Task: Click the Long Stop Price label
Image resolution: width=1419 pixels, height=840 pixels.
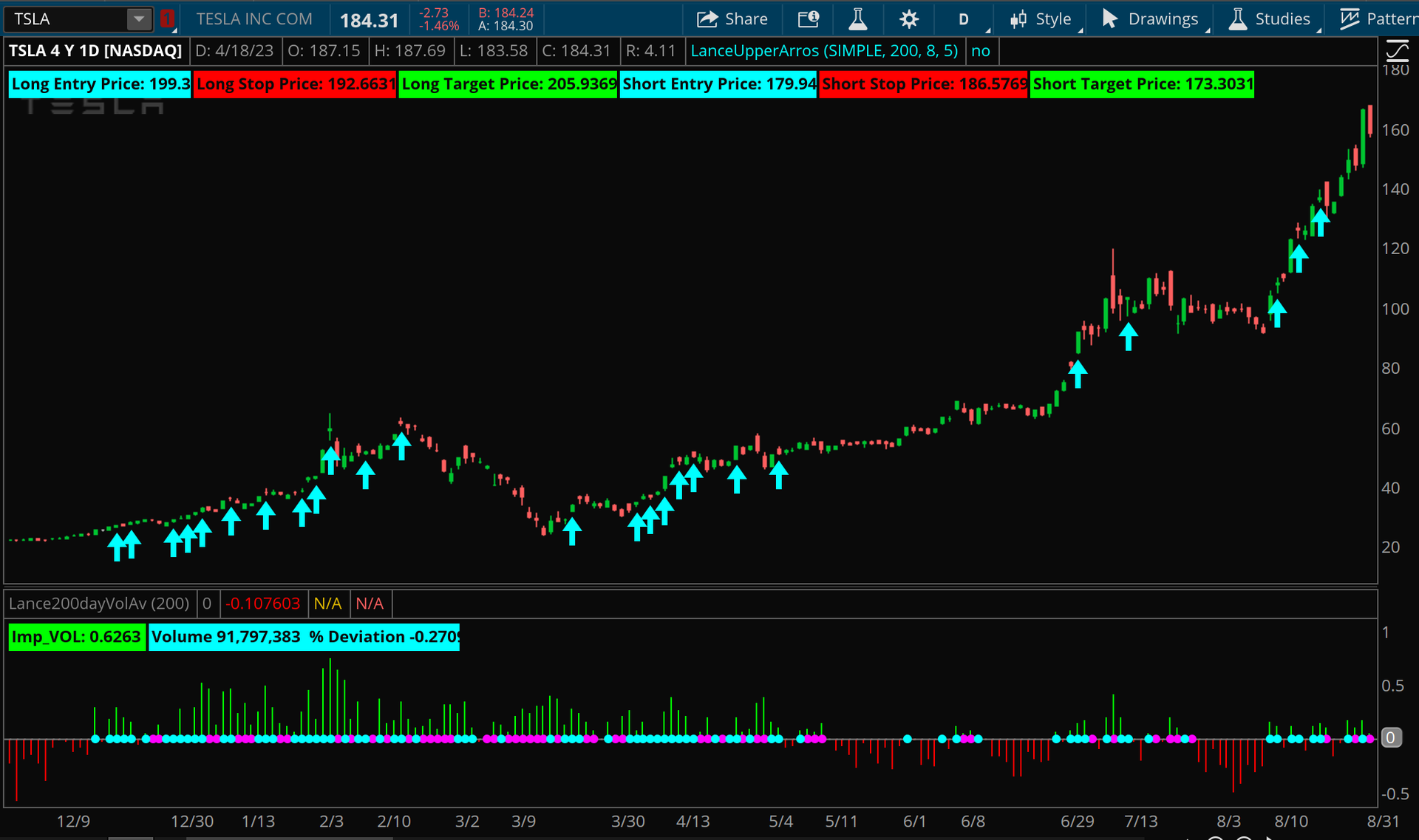Action: coord(295,84)
